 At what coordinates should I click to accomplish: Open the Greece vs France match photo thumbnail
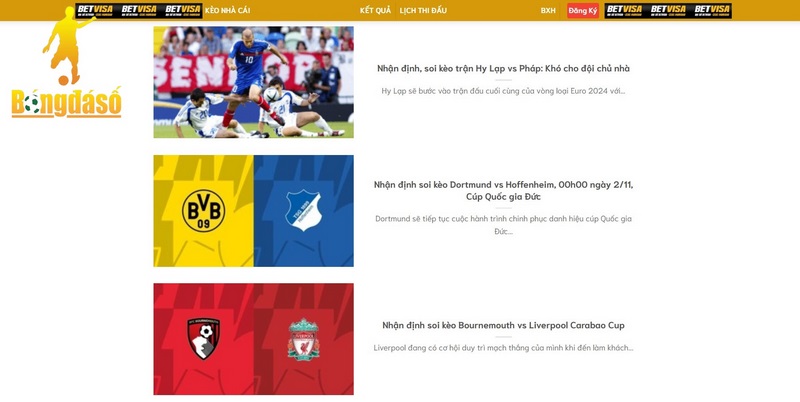coord(254,82)
